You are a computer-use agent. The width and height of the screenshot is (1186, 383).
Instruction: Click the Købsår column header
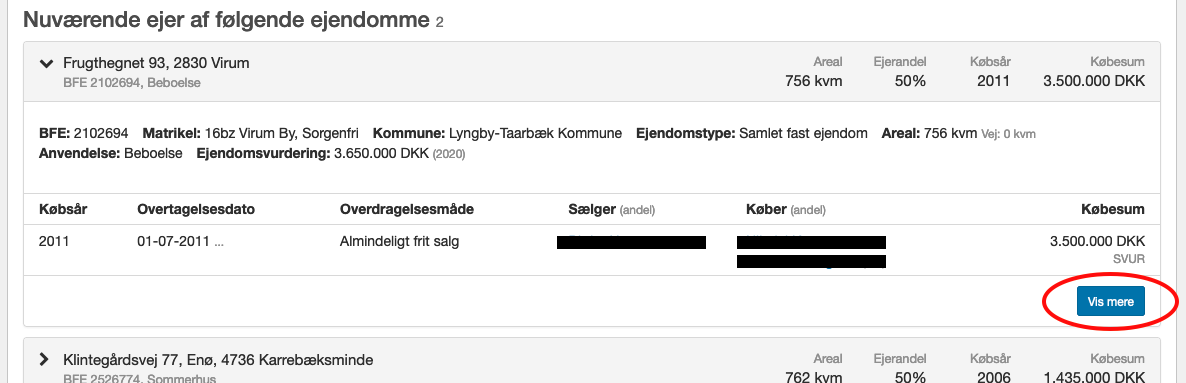coord(63,209)
